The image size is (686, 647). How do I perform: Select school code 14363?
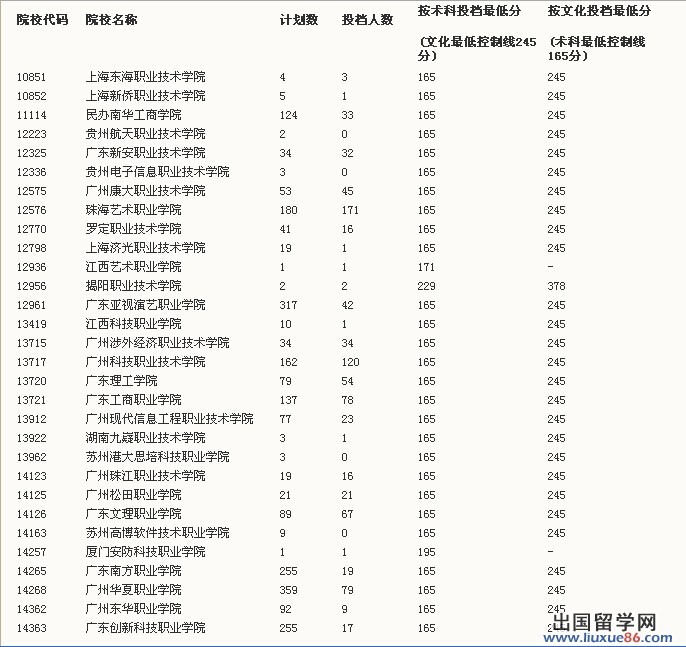[x=32, y=628]
